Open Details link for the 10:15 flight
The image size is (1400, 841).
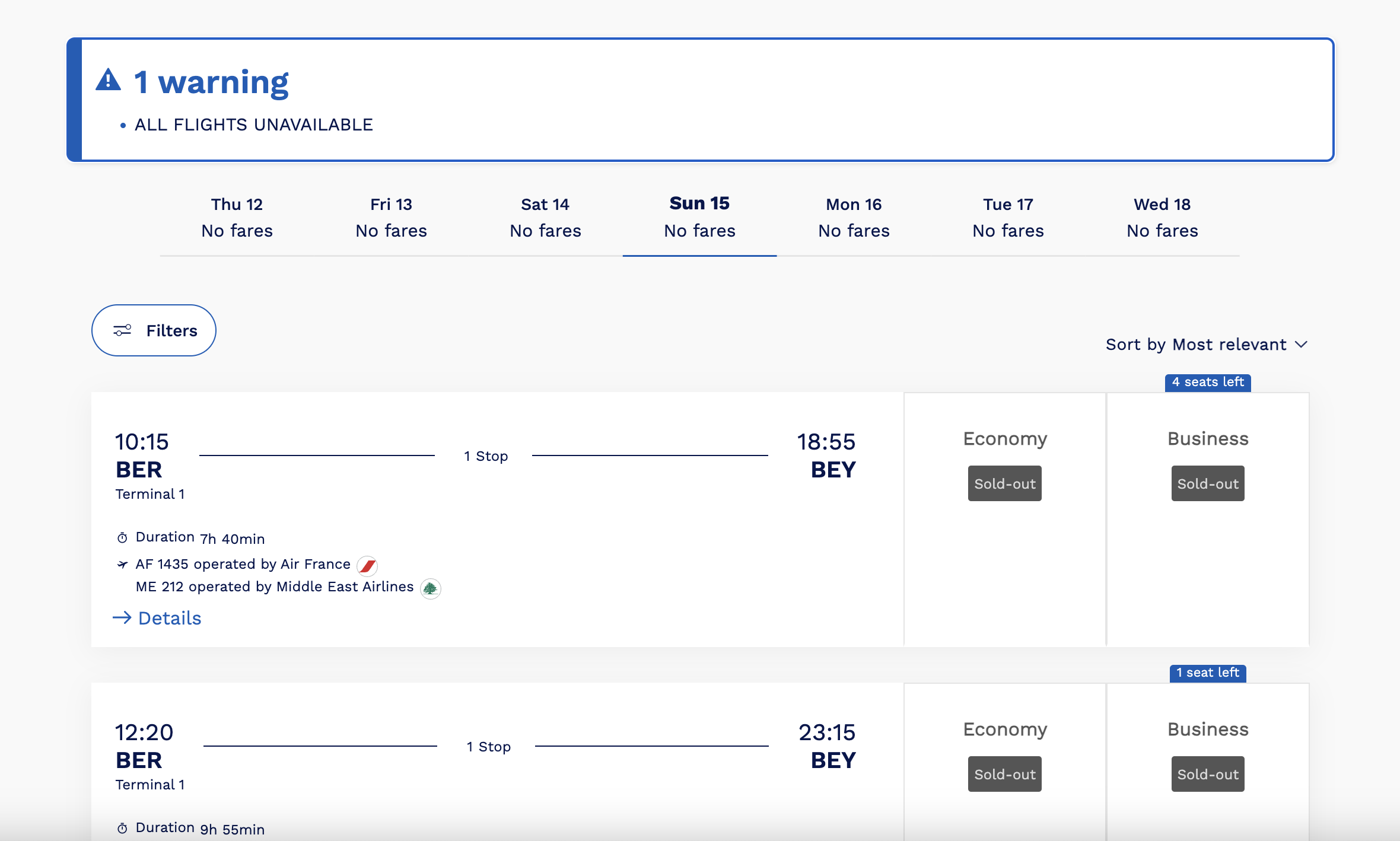pos(169,618)
